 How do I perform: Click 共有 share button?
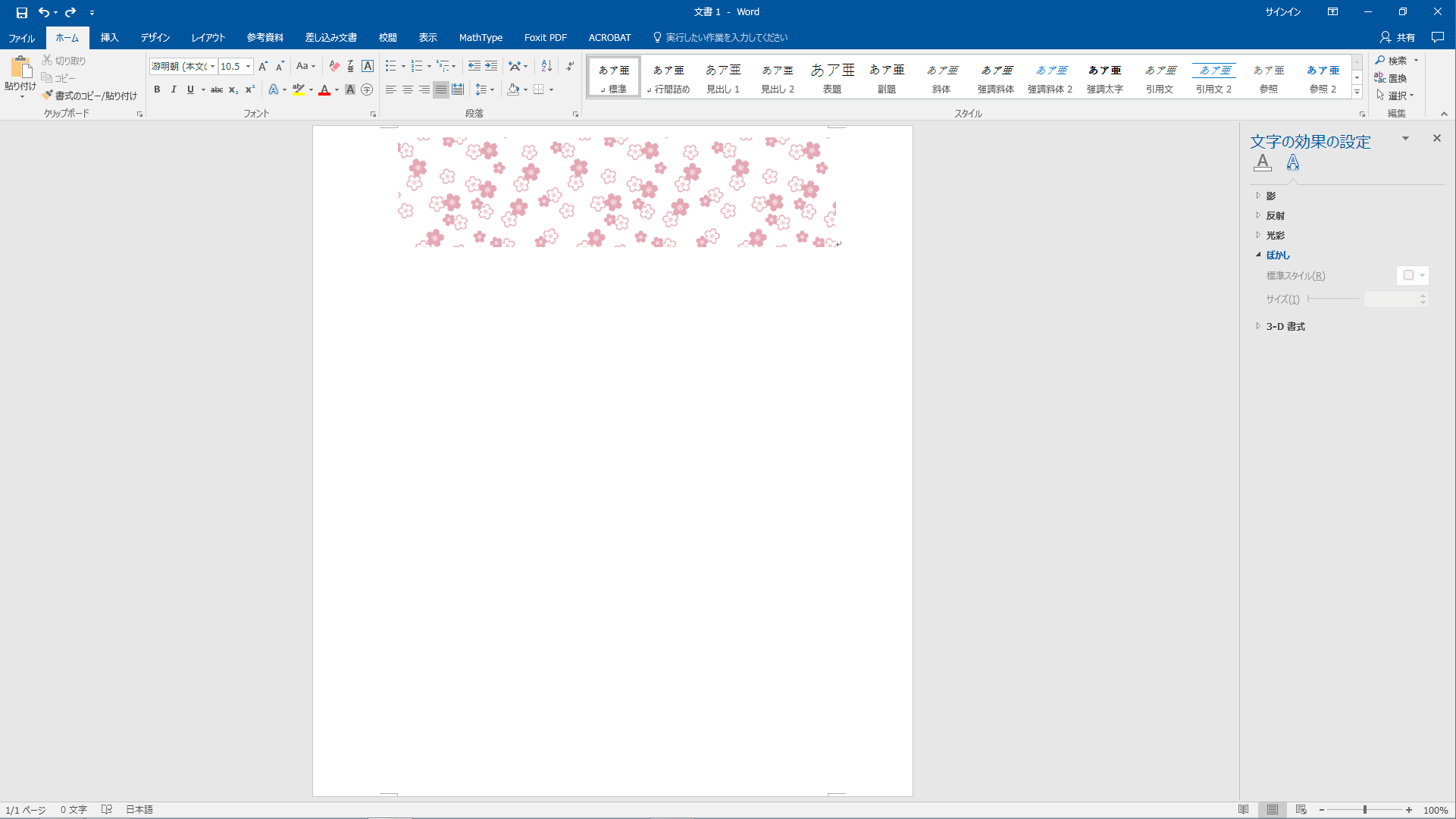pos(1398,37)
